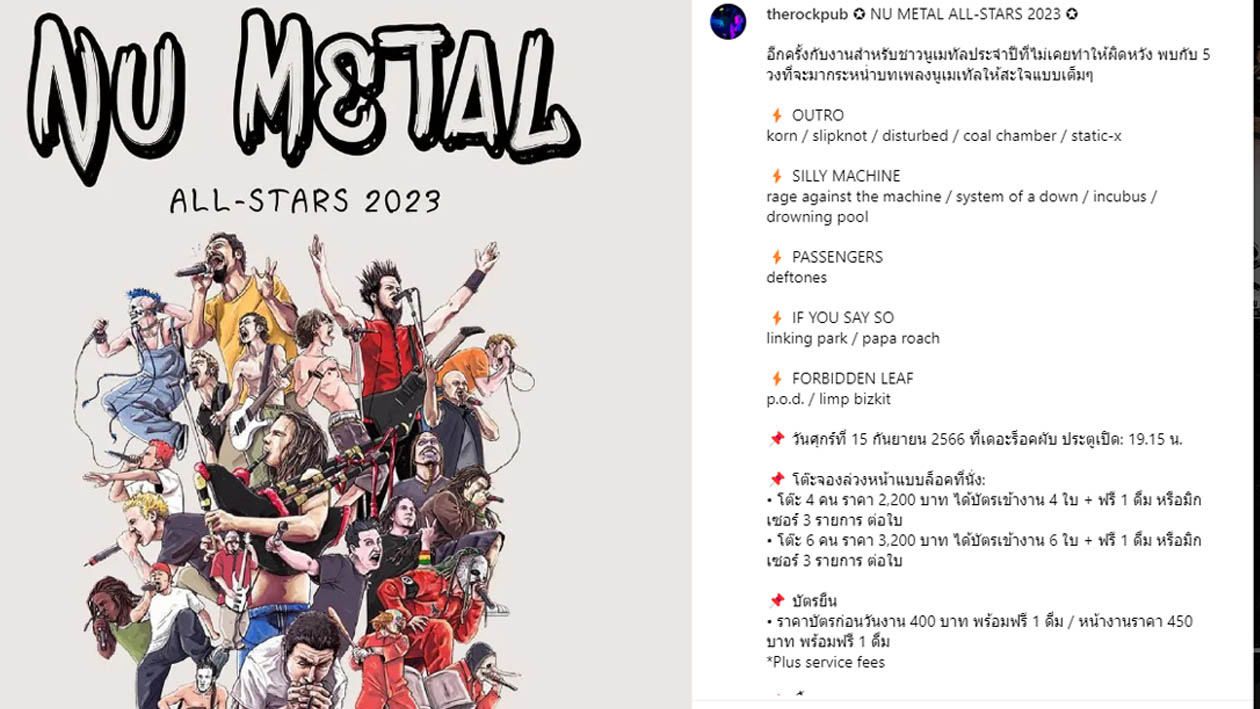Viewport: 1260px width, 709px height.
Task: Select the 'linking park / papa roach' line
Action: point(853,338)
